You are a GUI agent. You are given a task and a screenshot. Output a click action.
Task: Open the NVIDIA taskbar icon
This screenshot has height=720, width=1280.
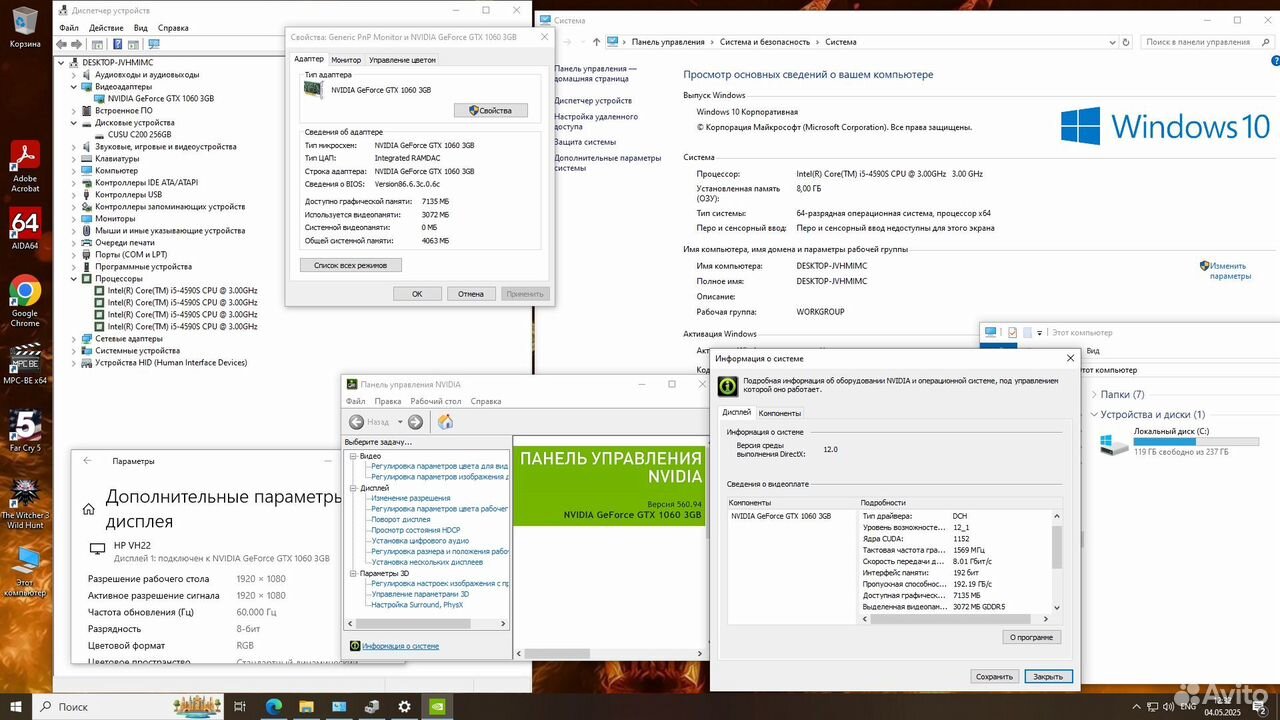437,706
